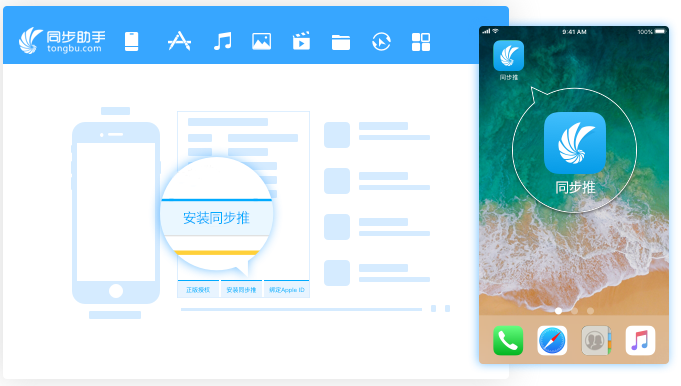
Task: Click the small 安装同步推 button below the panel
Action: [x=241, y=289]
